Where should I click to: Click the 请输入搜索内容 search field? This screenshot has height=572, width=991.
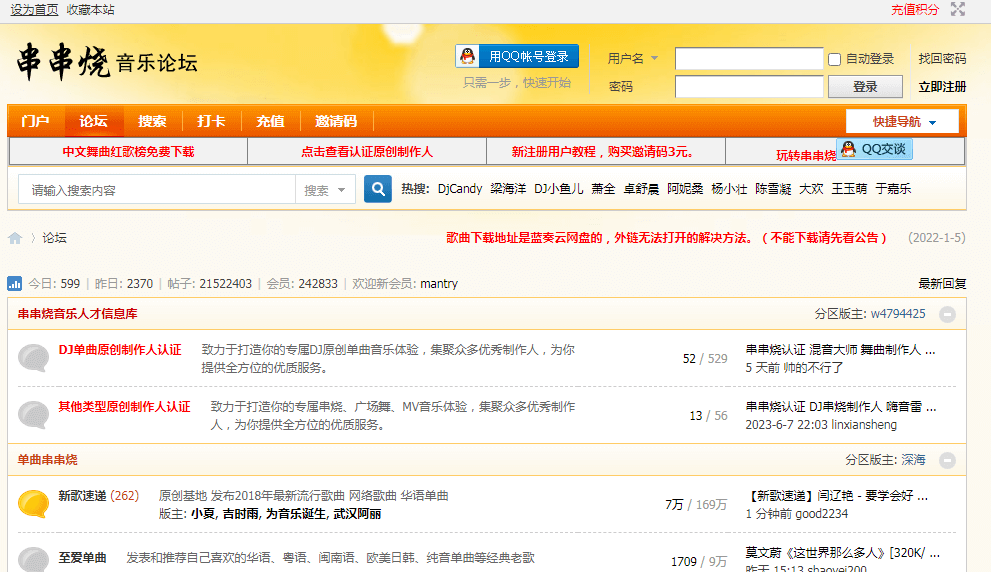tap(158, 190)
